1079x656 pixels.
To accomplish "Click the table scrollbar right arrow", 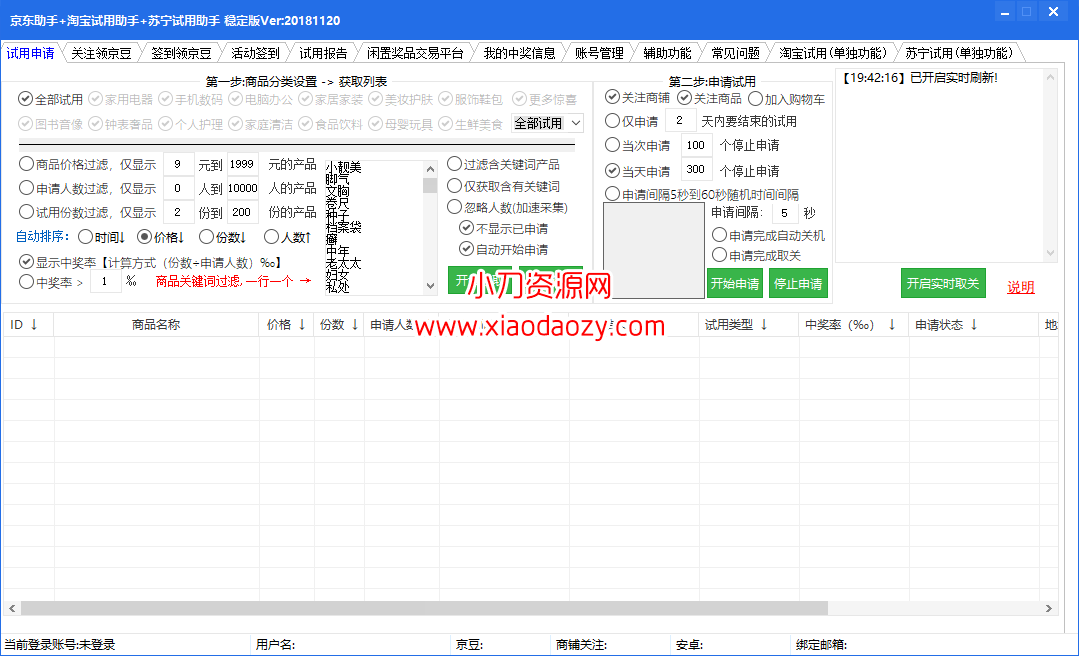I will point(1048,609).
